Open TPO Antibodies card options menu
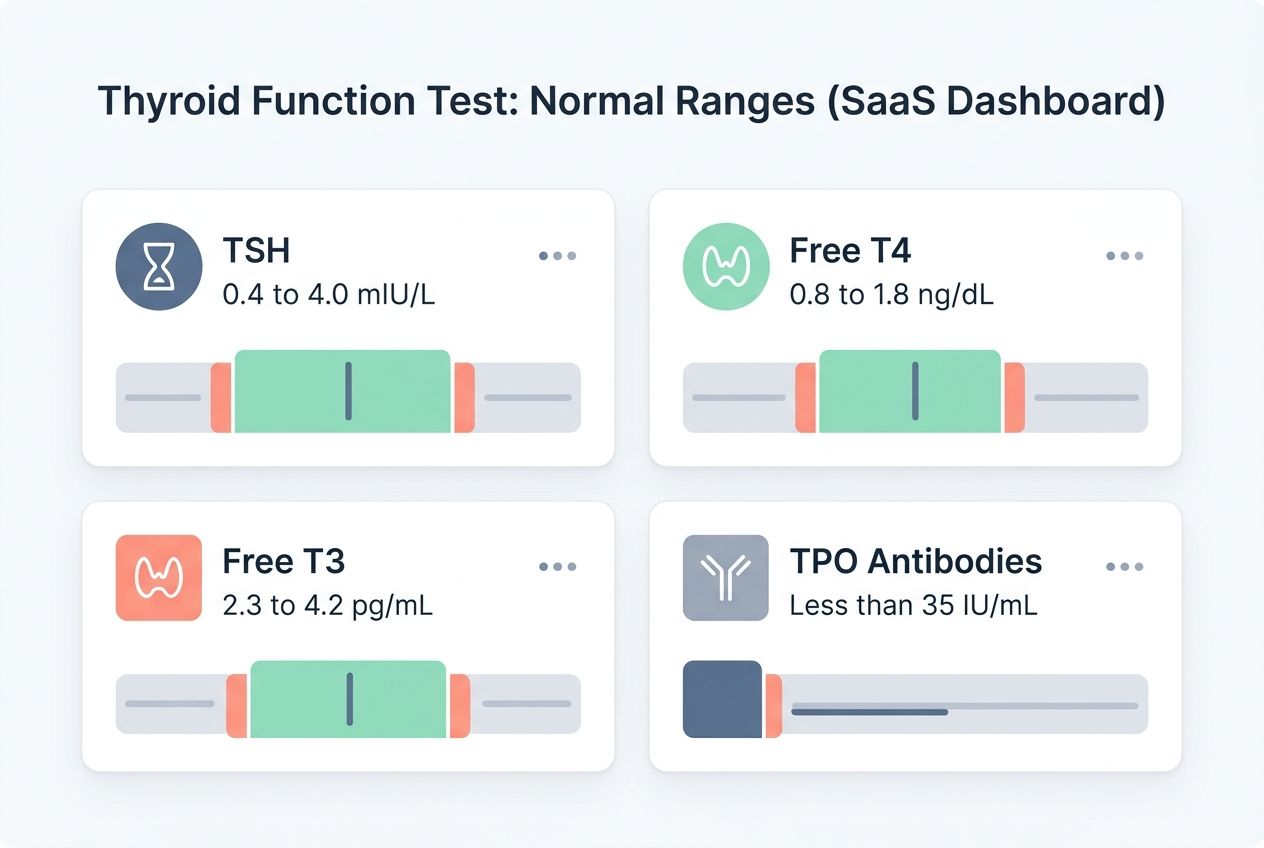Screen dimensions: 1264x848 click(x=1124, y=567)
